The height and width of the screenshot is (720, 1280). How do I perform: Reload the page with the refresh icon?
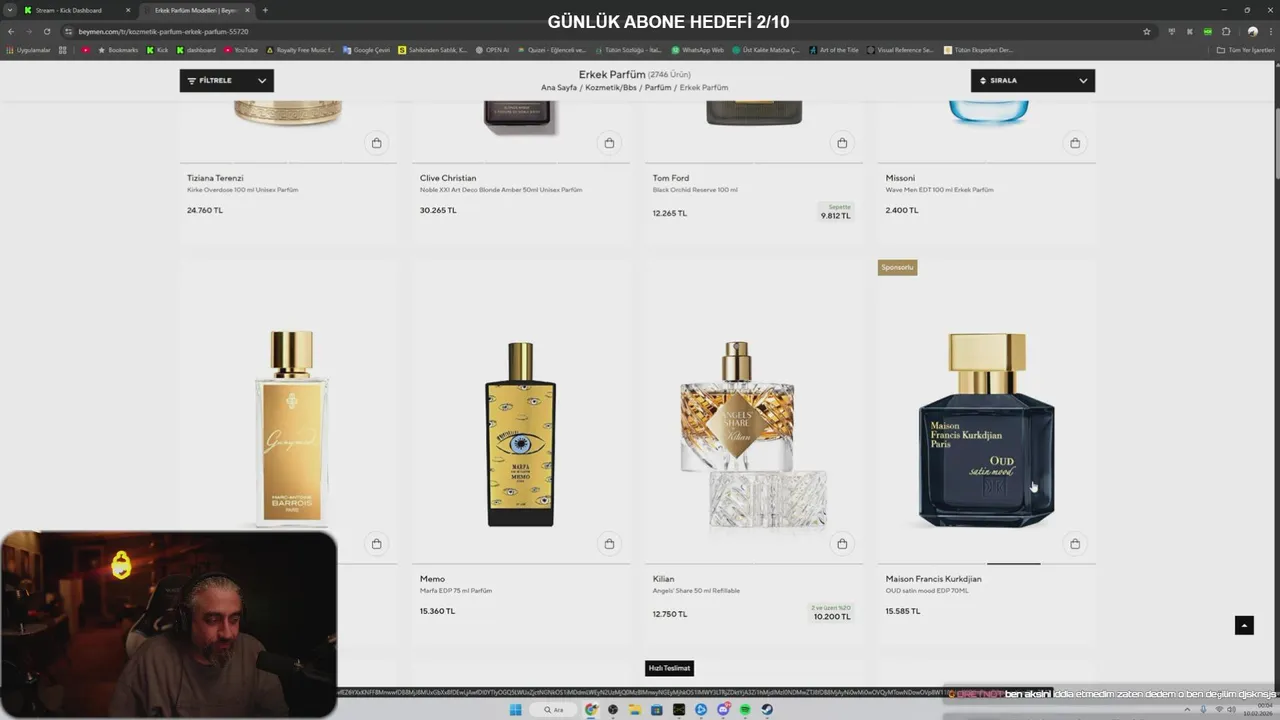point(46,31)
